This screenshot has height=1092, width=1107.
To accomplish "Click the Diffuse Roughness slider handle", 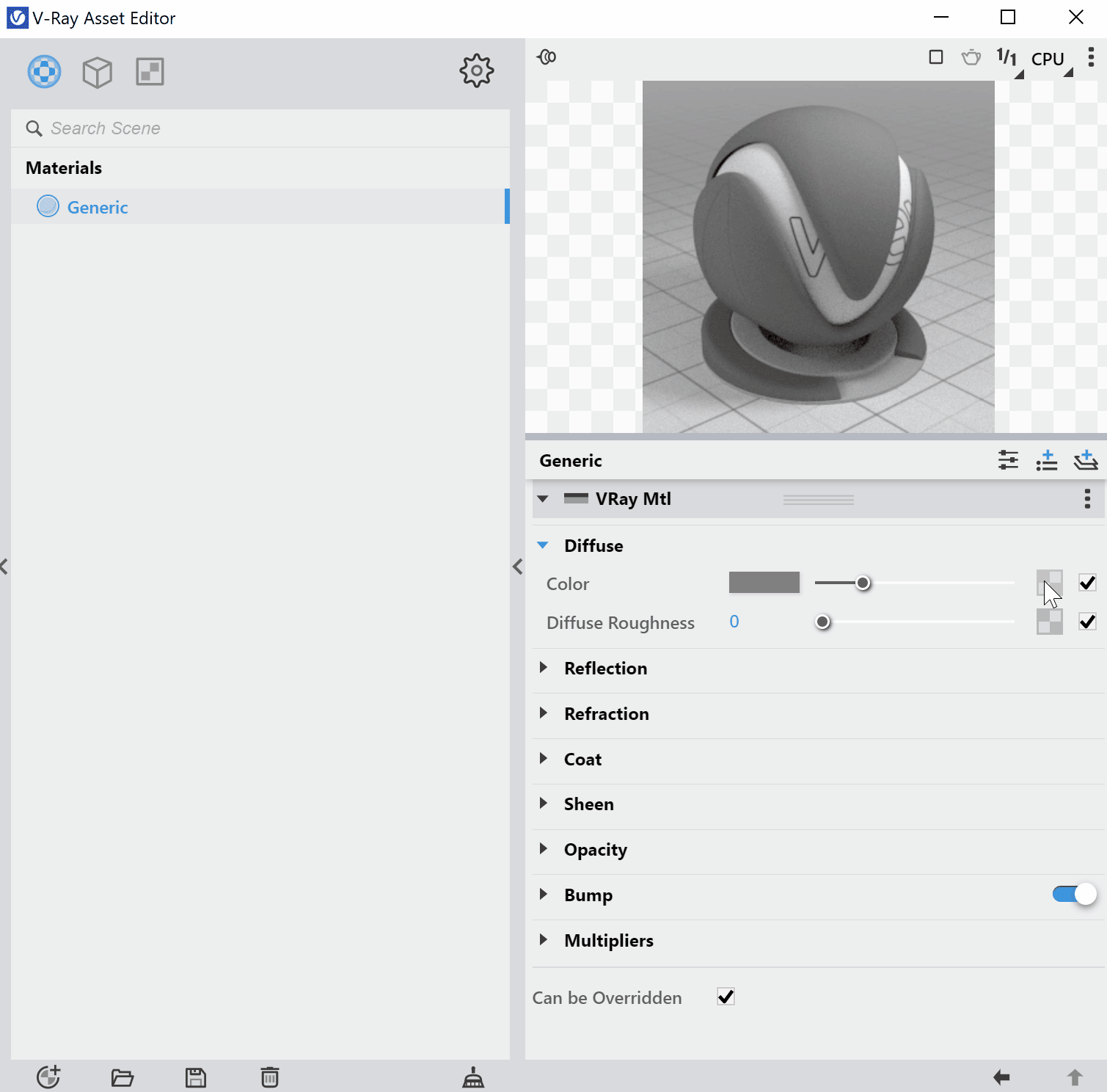I will point(823,622).
